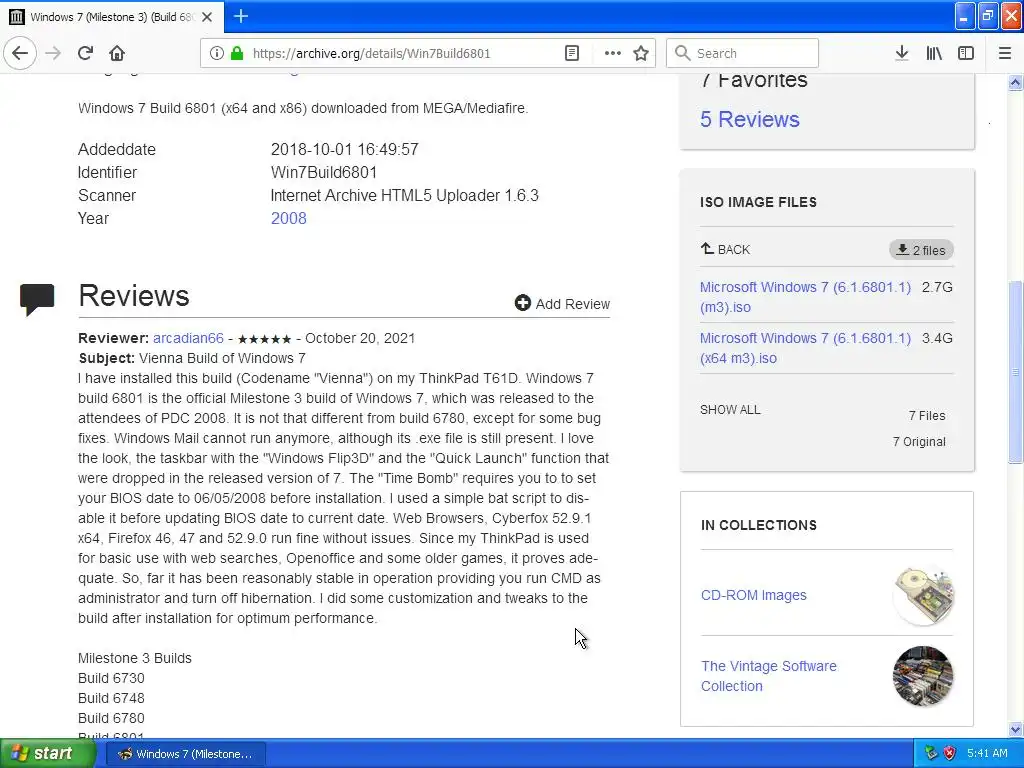Viewport: 1024px width, 768px height.
Task: Download the 2 files bundle
Action: click(x=921, y=249)
